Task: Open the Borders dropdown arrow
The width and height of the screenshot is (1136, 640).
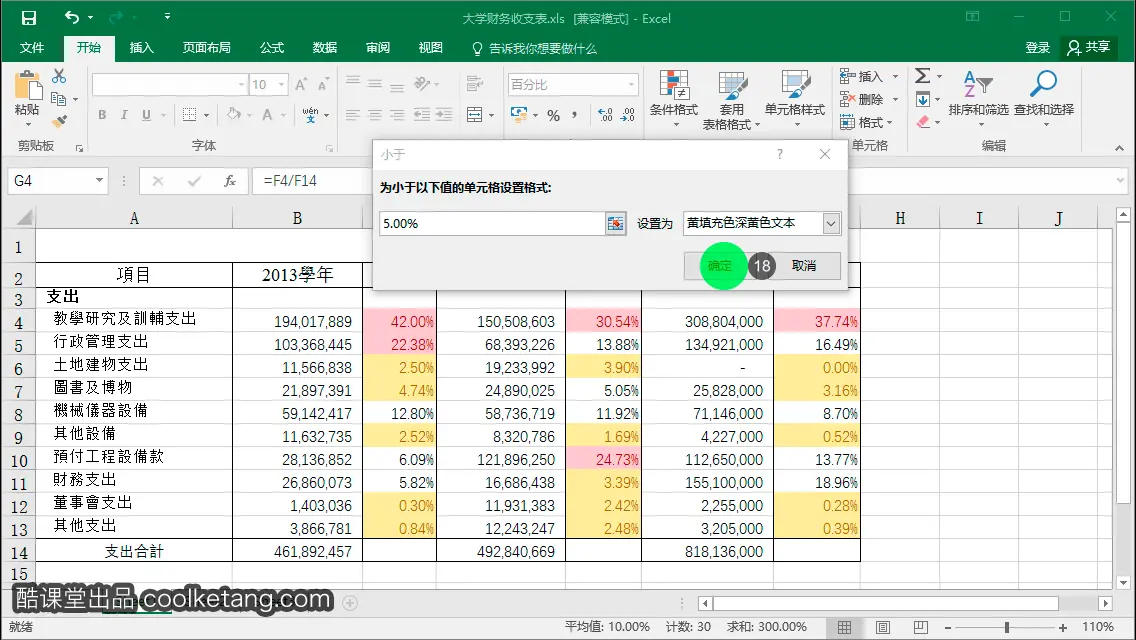Action: coord(206,115)
